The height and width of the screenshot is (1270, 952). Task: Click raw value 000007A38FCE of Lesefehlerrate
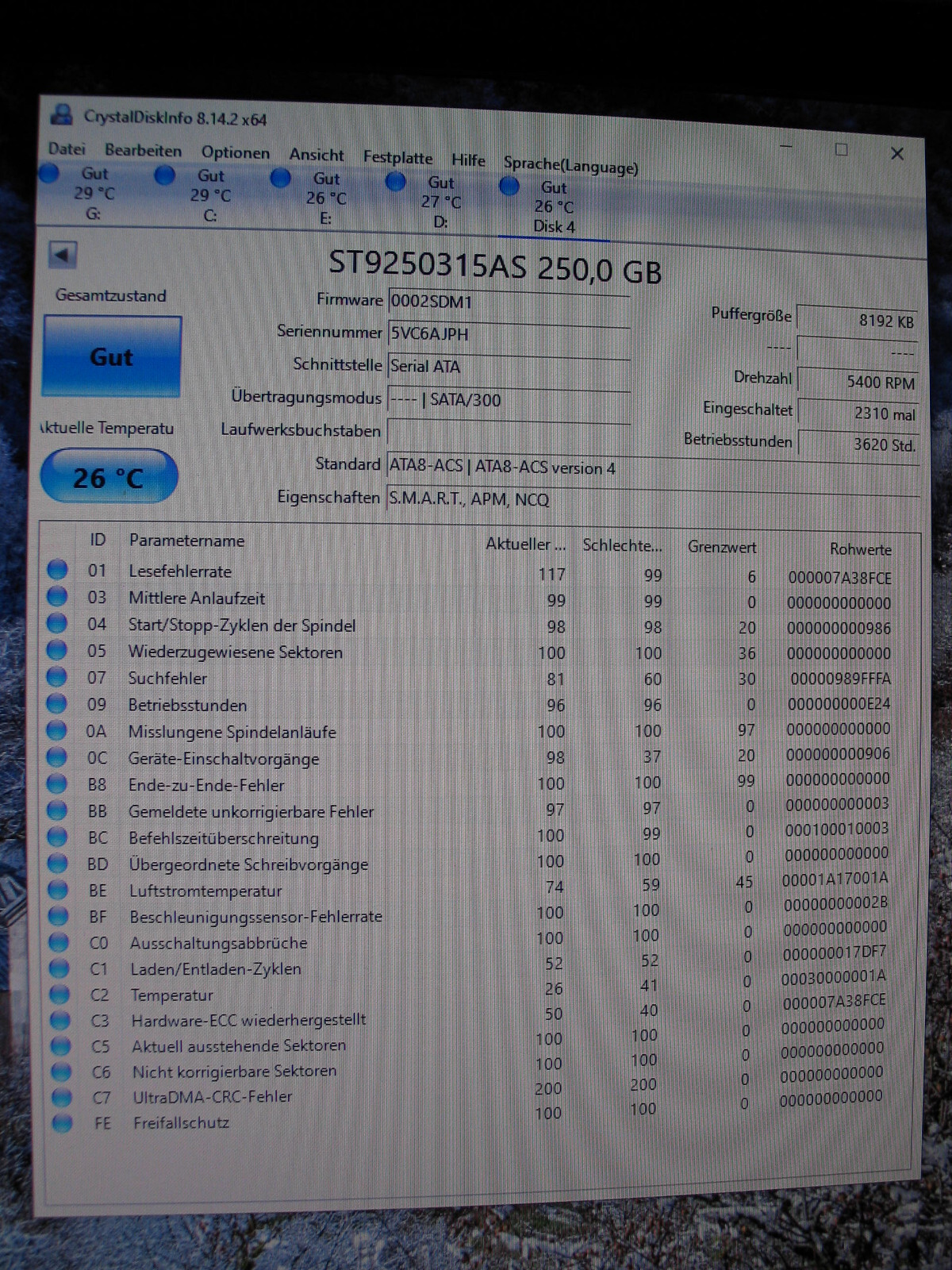839,578
